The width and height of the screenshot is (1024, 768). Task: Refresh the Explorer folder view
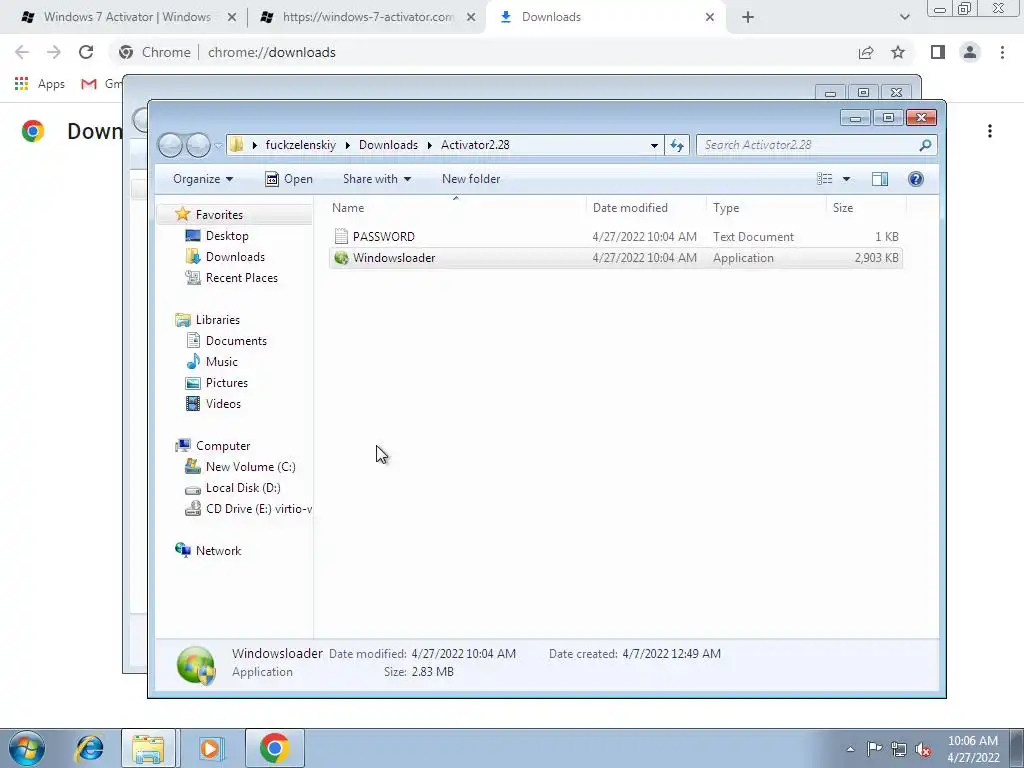(x=677, y=145)
